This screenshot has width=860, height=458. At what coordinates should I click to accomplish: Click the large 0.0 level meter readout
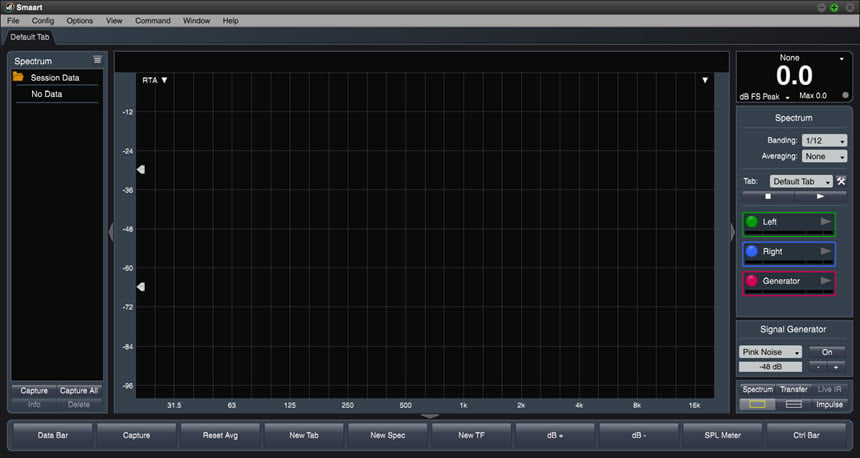794,76
